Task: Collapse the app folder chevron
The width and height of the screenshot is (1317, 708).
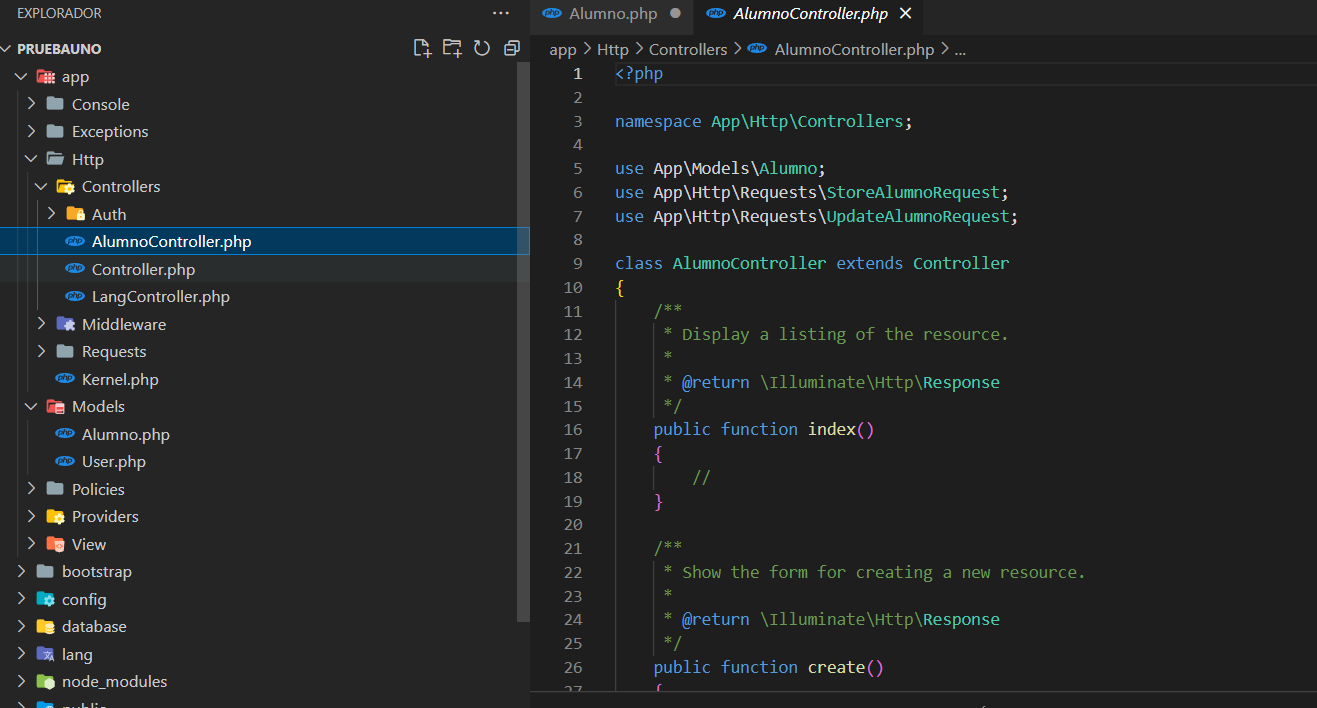Action: [22, 77]
